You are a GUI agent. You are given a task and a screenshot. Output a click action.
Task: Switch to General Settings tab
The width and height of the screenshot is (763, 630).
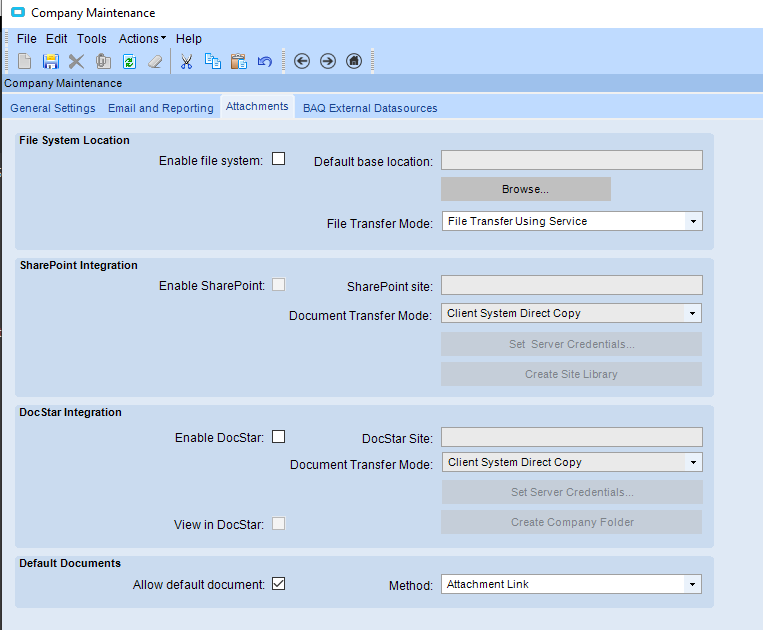click(53, 108)
